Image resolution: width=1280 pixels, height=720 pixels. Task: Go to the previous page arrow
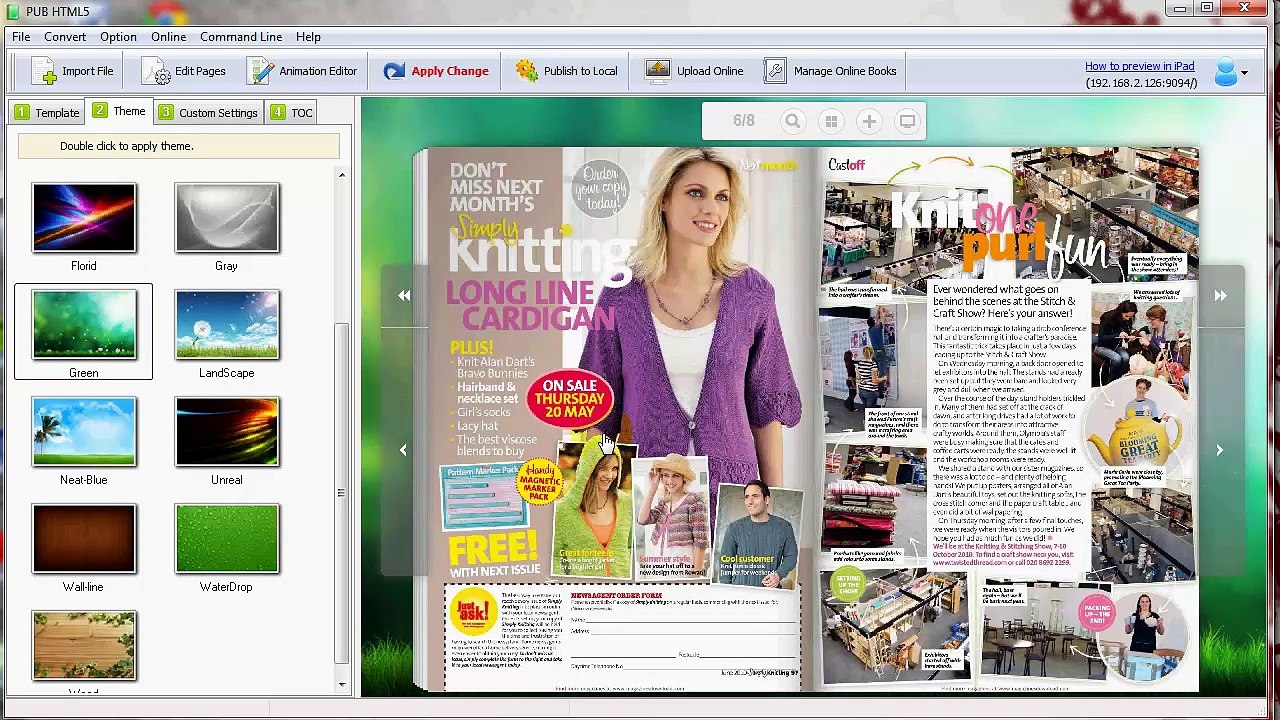pyautogui.click(x=403, y=450)
